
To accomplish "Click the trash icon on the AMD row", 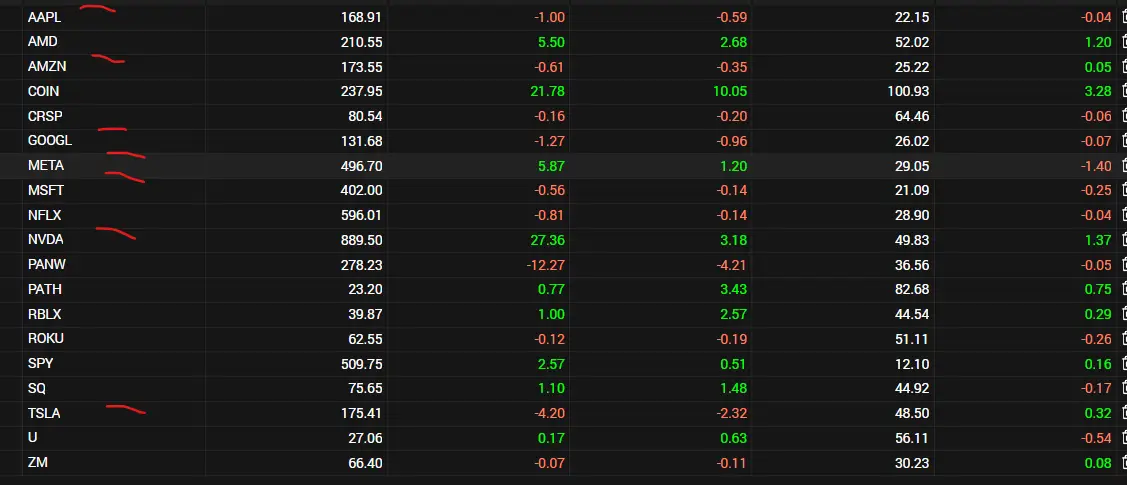I will [x=1124, y=42].
